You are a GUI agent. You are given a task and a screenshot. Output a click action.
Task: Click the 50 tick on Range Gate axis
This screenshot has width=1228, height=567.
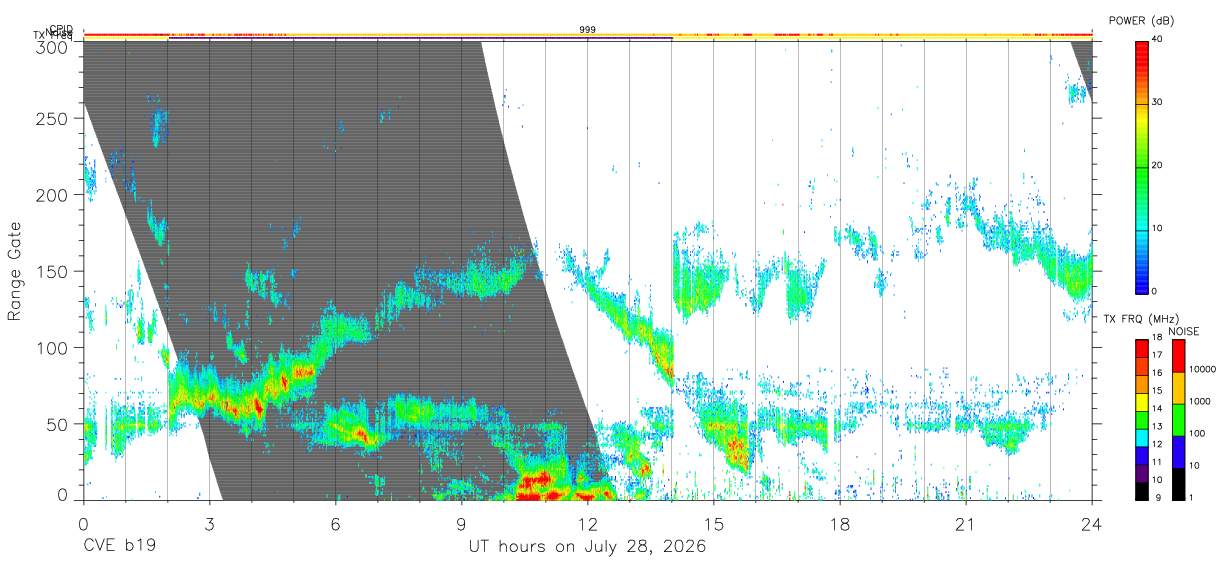57,424
